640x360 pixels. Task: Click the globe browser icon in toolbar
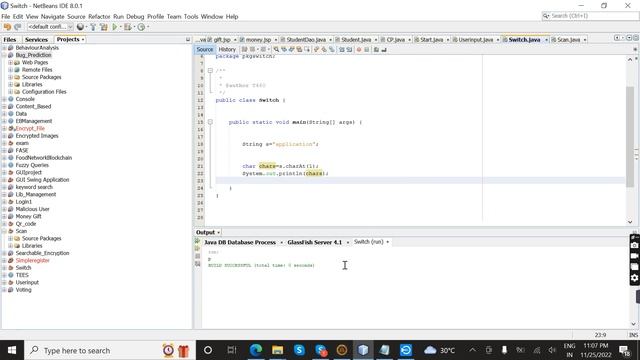(x=80, y=27)
